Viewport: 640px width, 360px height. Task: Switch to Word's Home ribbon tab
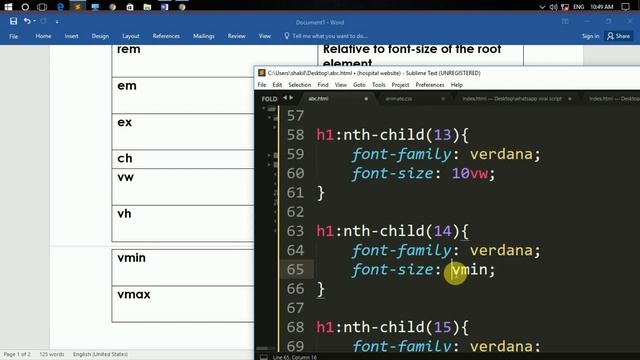[43, 36]
